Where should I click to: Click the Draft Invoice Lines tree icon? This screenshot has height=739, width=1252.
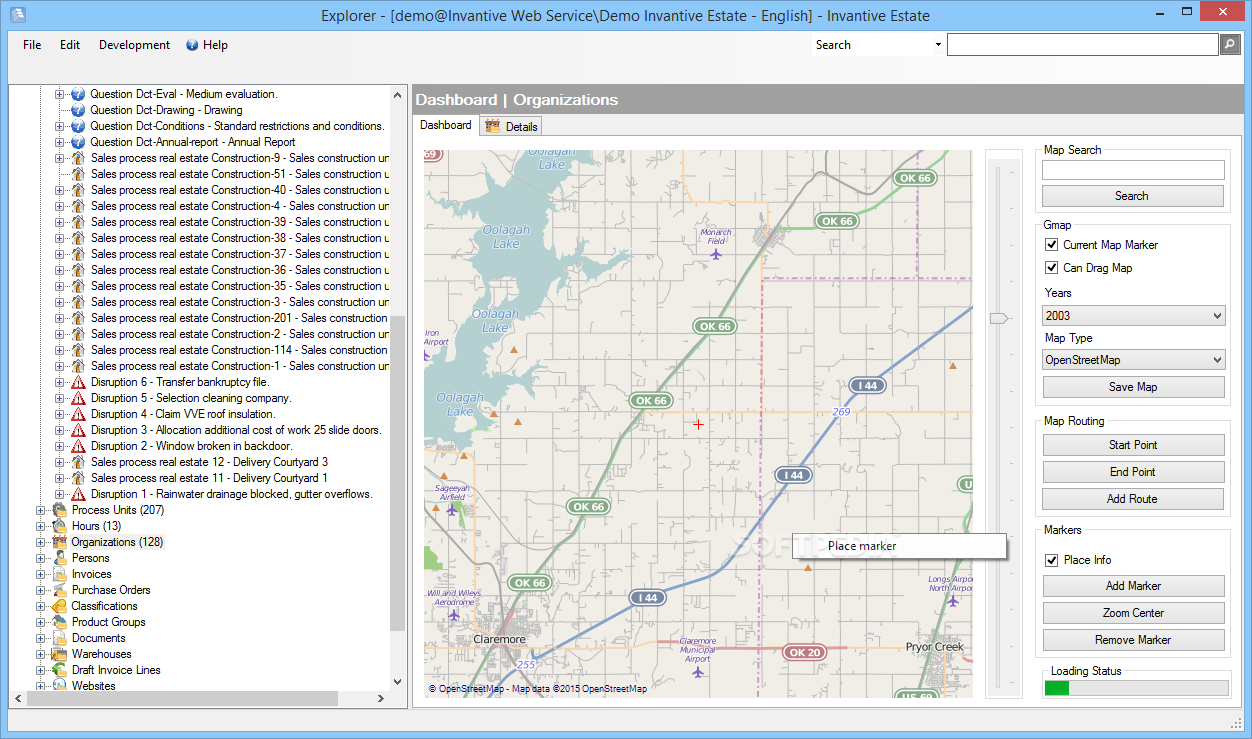coord(60,670)
